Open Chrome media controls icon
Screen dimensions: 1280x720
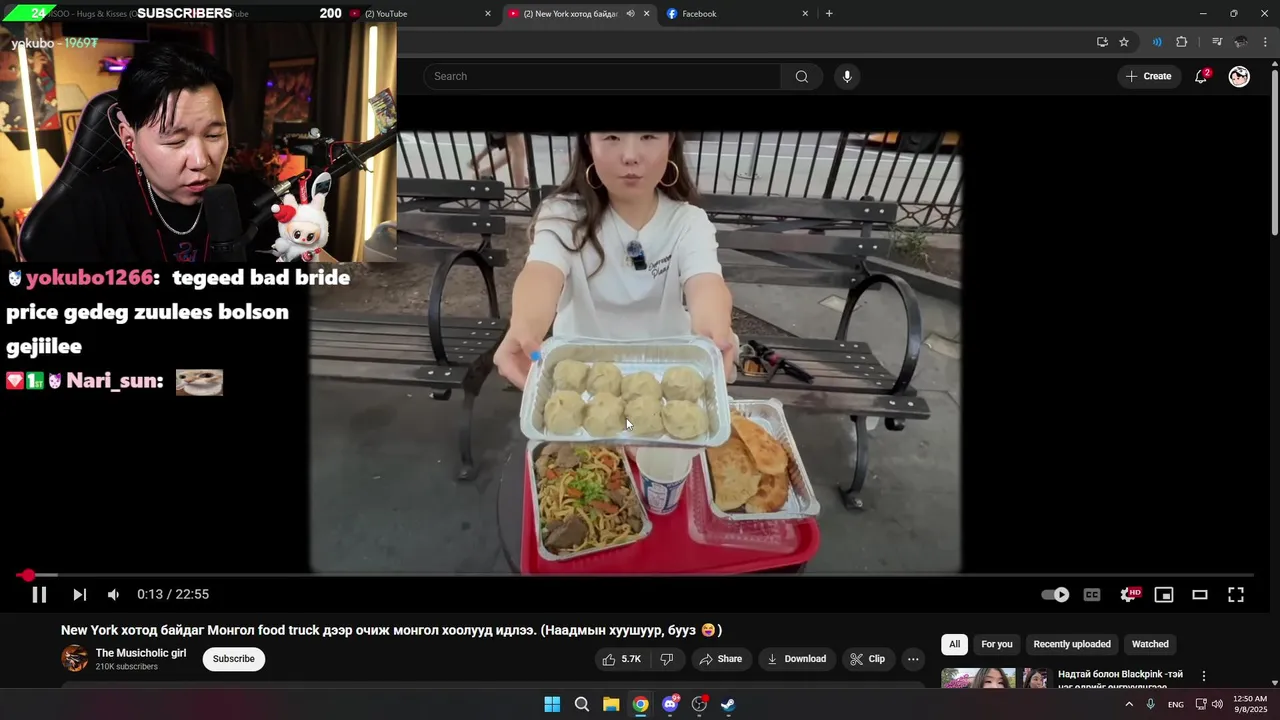(x=1217, y=42)
